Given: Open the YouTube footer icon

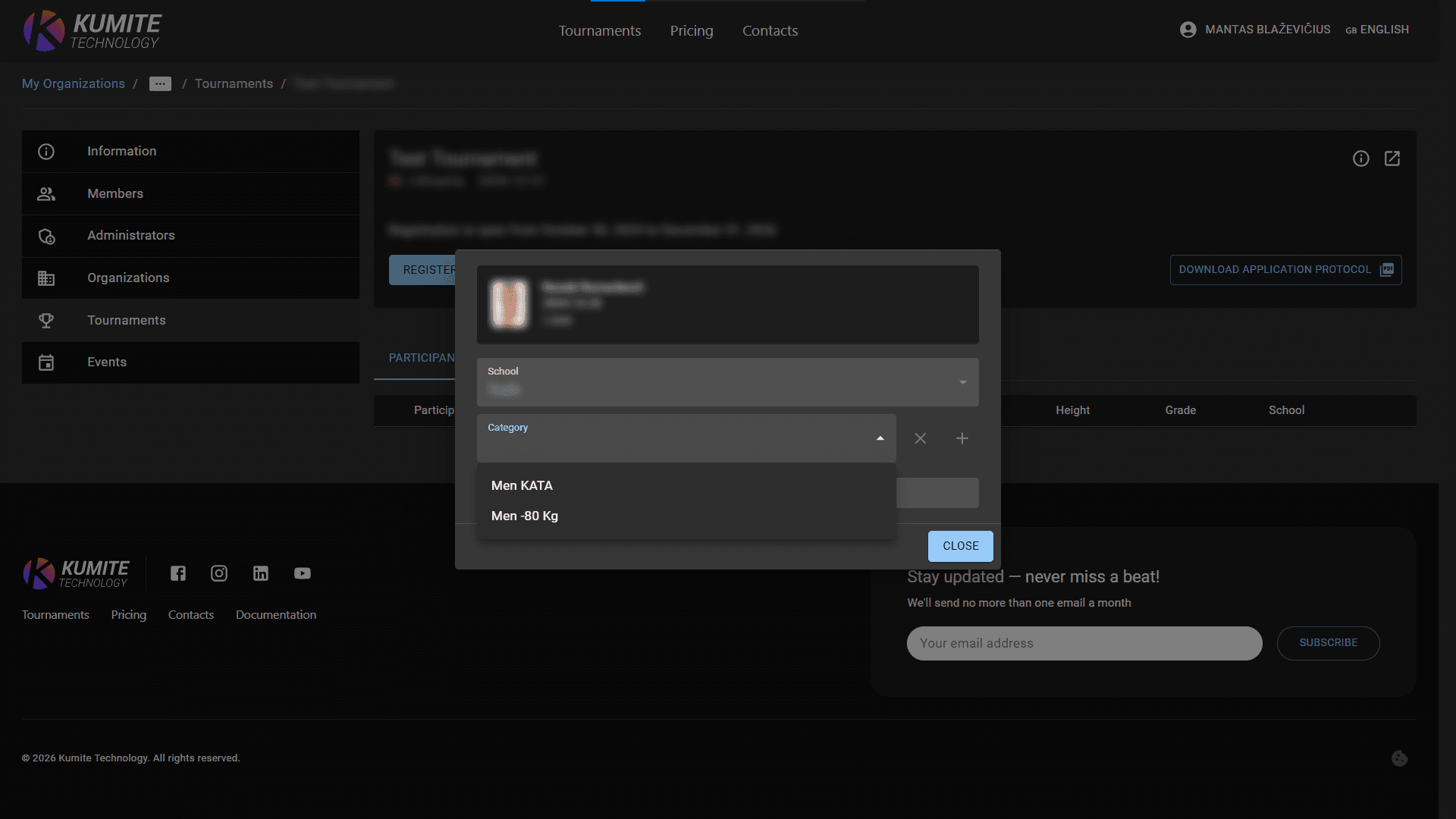Looking at the screenshot, I should (x=302, y=573).
